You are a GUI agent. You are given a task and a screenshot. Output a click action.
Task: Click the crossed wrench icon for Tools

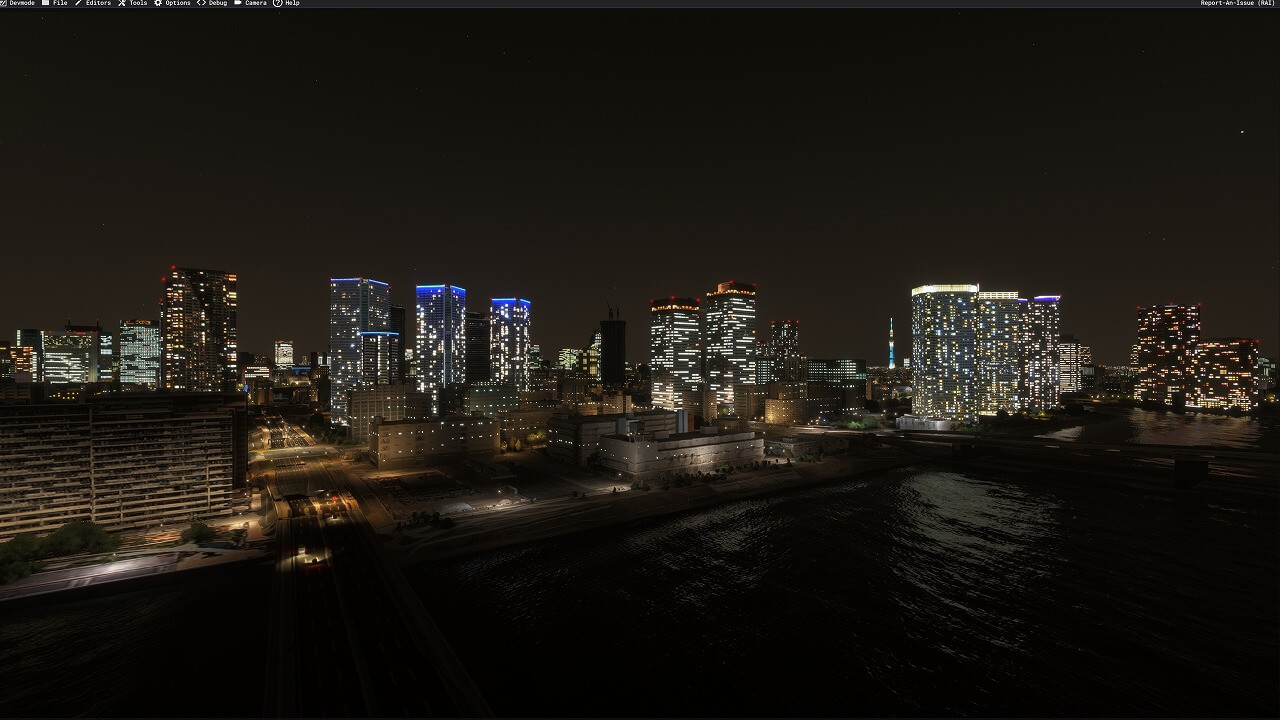[x=122, y=3]
